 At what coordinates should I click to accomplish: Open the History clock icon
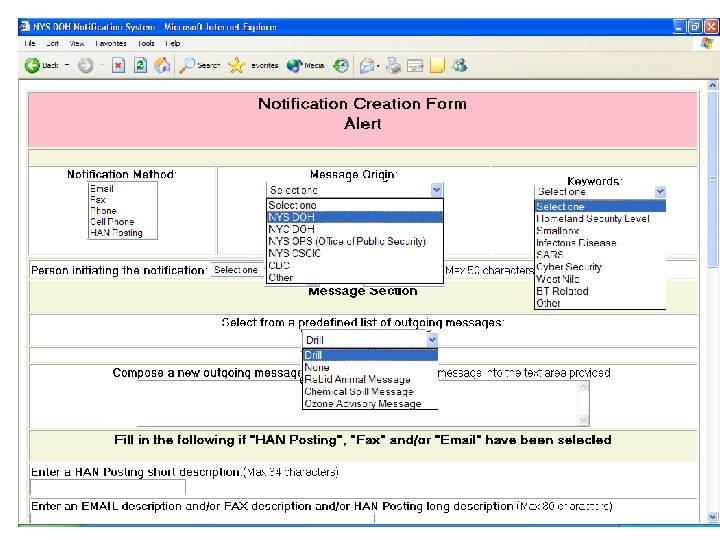341,66
